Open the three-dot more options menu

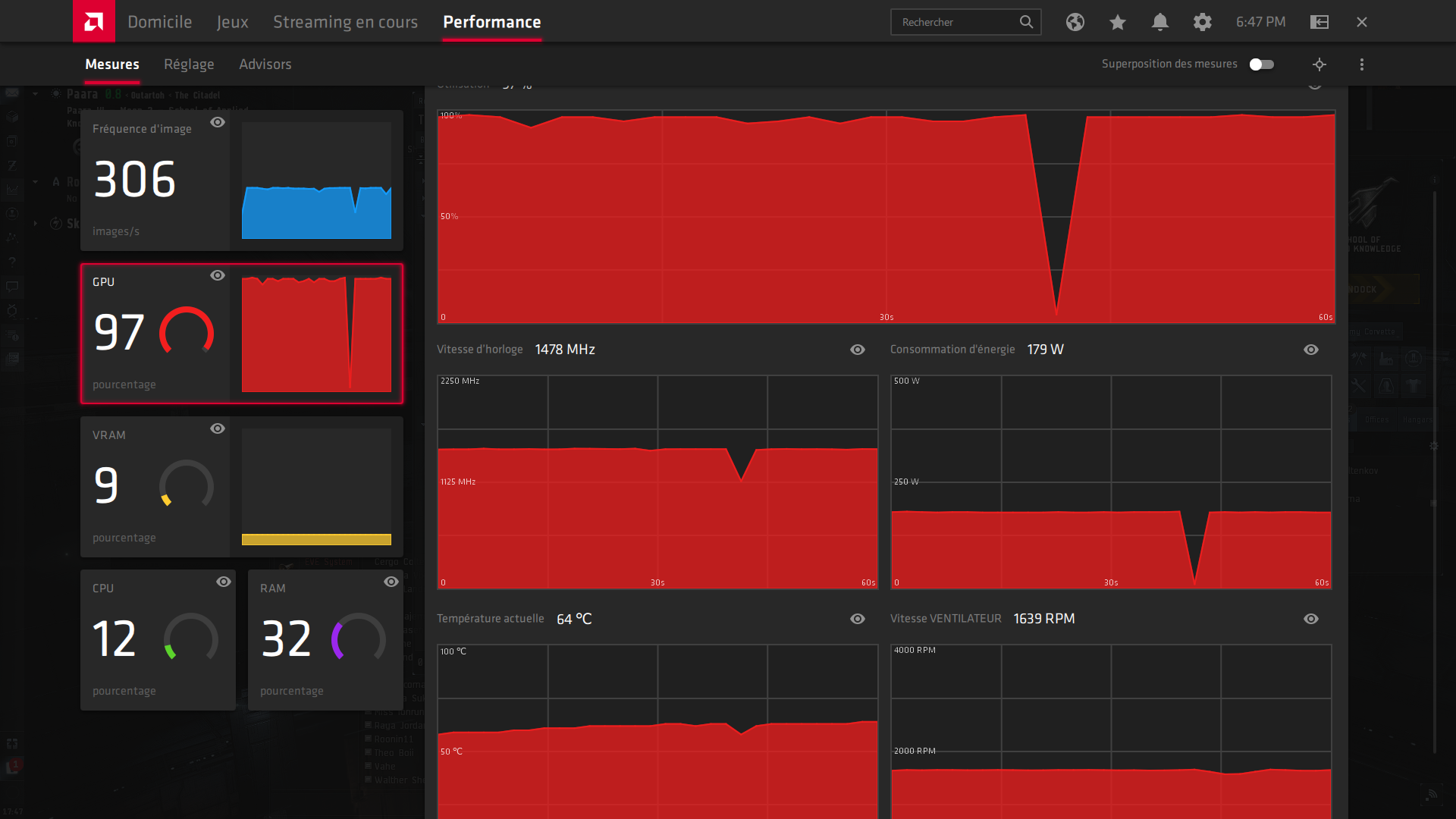point(1362,64)
